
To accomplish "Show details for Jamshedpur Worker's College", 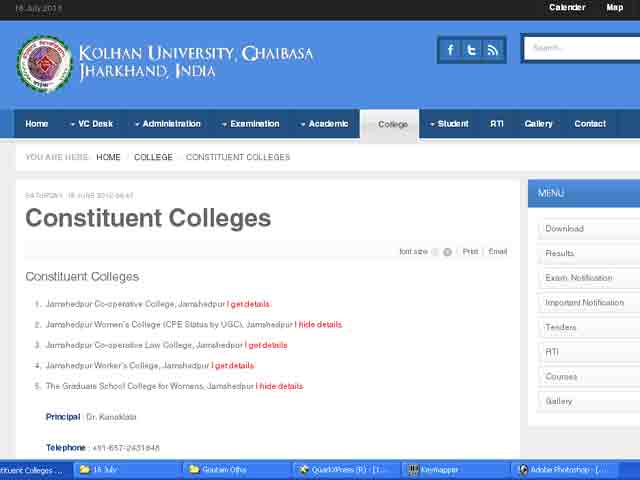I will 234,366.
